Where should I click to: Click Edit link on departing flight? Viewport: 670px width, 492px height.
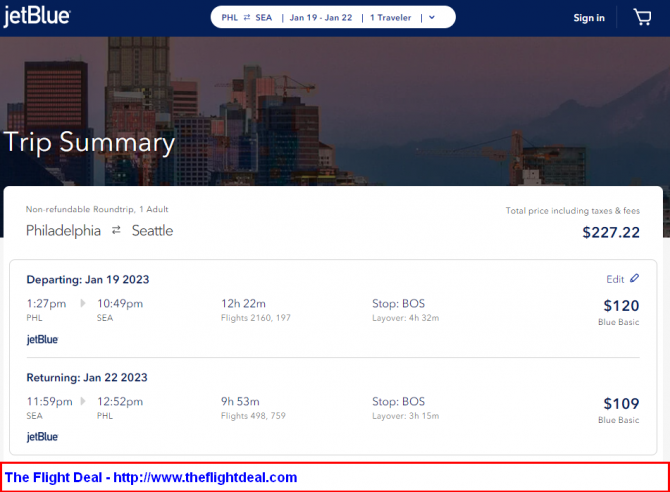pyautogui.click(x=615, y=279)
